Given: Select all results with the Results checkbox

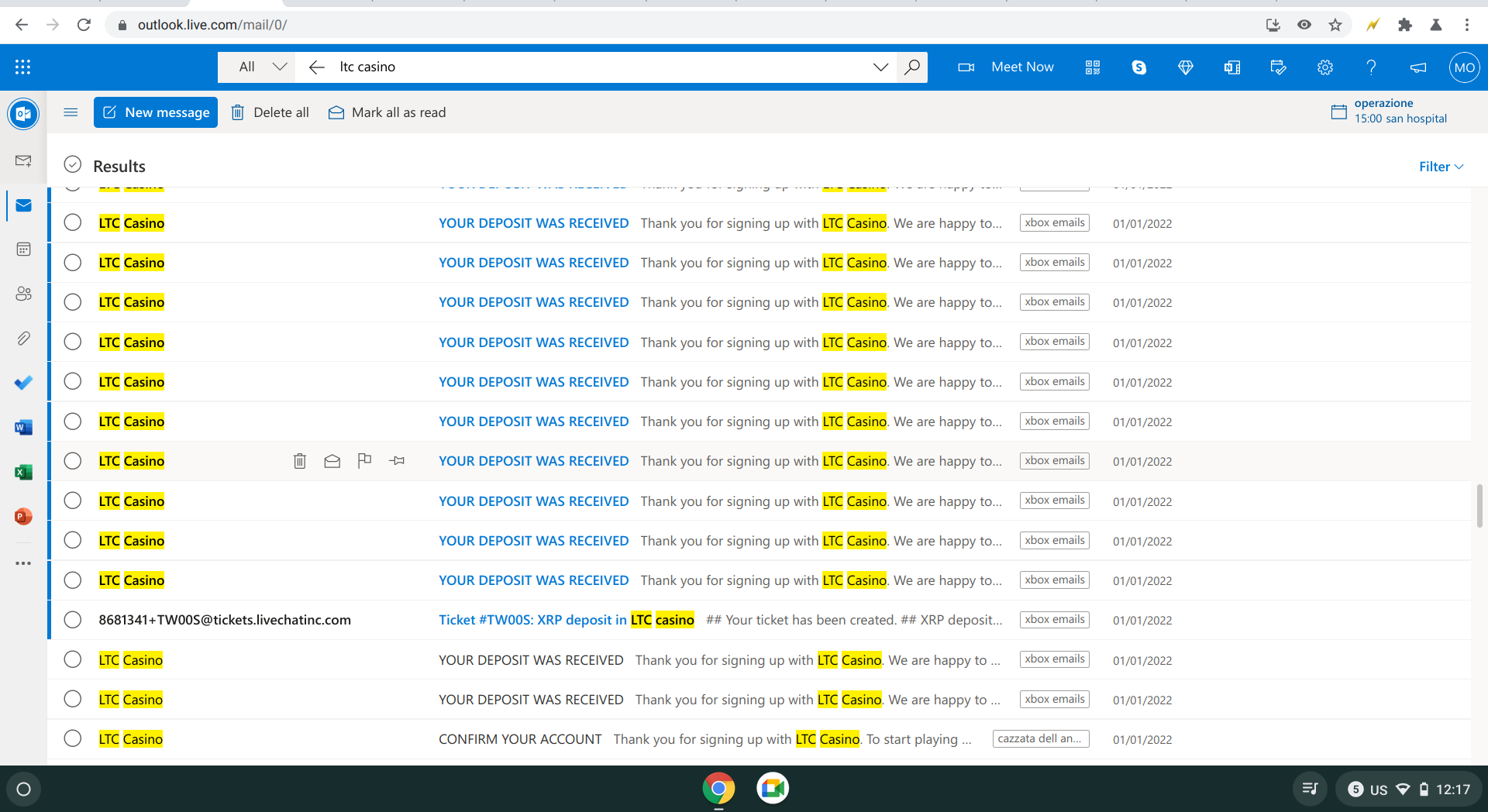Looking at the screenshot, I should (72, 164).
